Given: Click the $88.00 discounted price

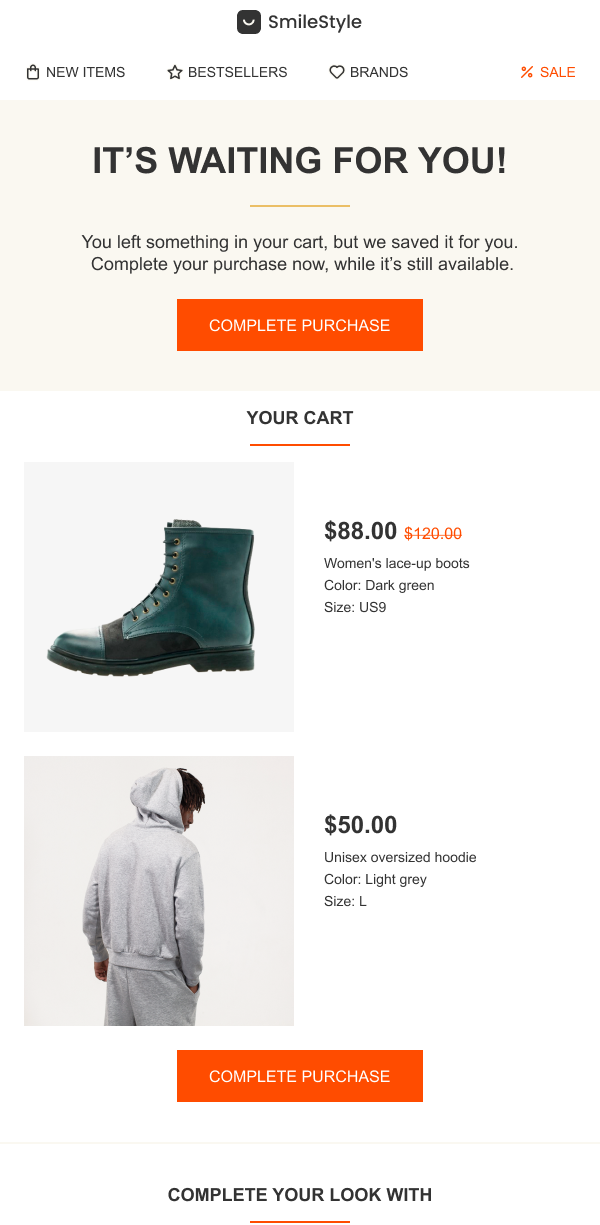Looking at the screenshot, I should [359, 530].
